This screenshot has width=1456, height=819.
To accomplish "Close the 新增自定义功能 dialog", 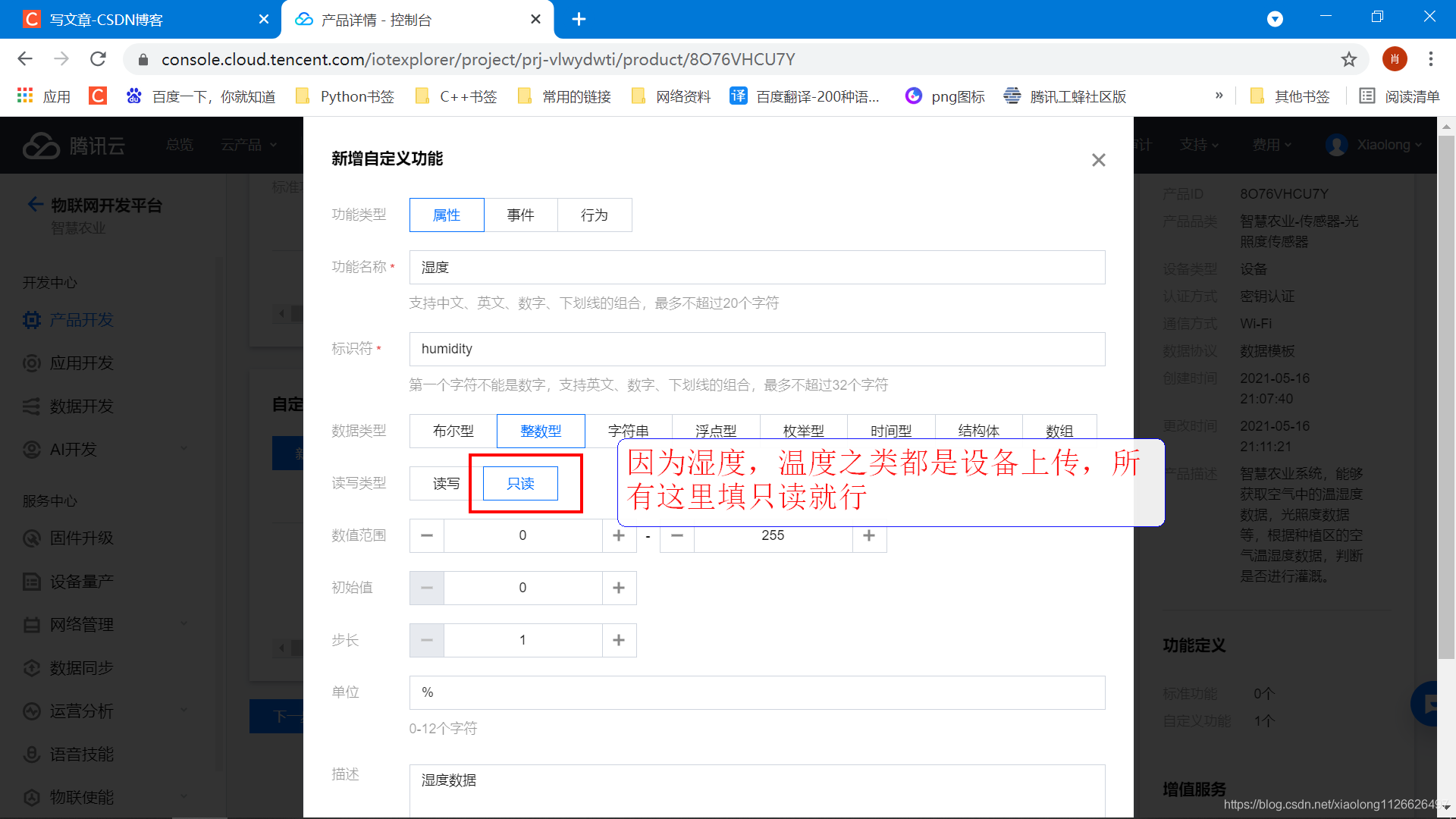I will coord(1098,160).
